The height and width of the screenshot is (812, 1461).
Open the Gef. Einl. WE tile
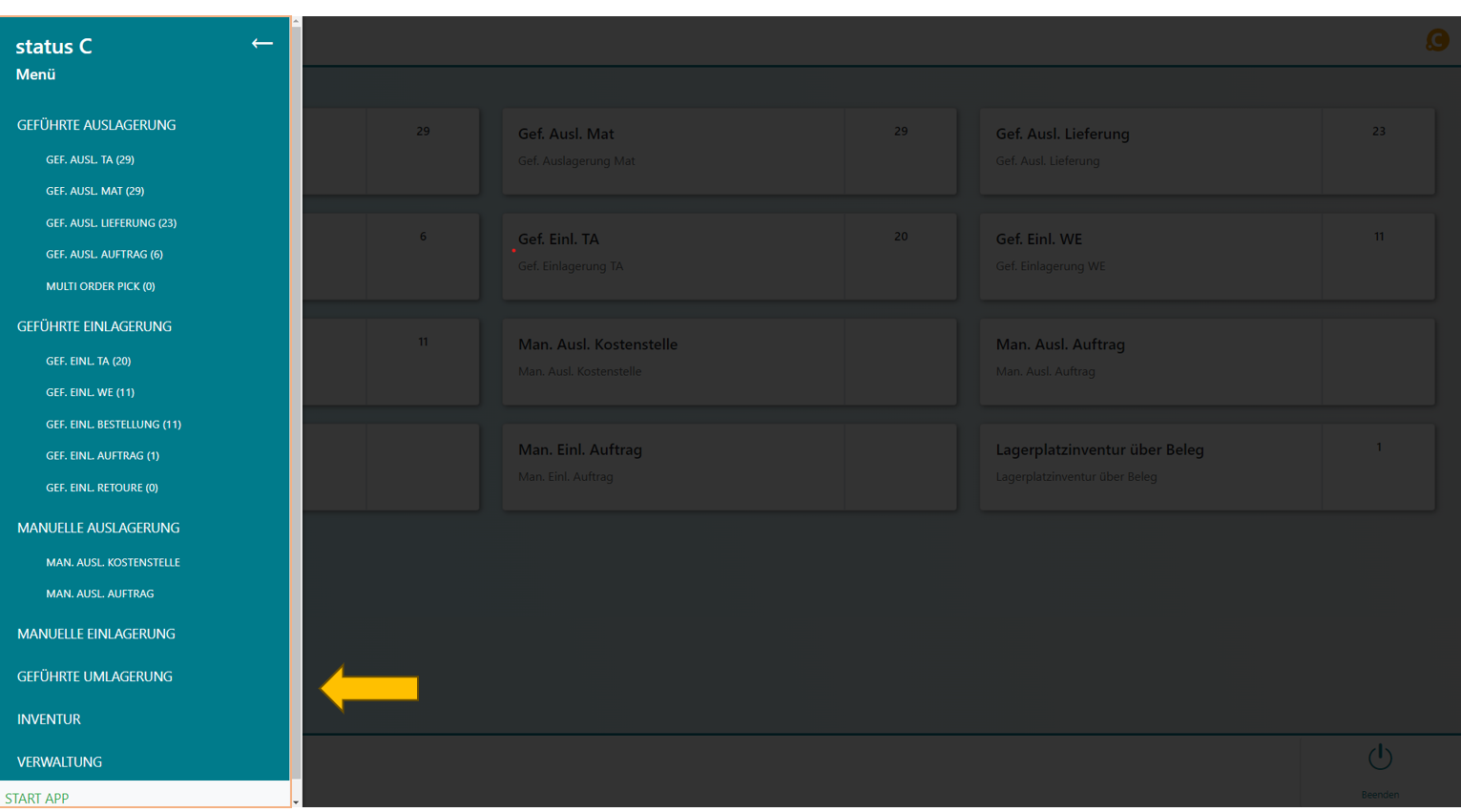[1150, 257]
